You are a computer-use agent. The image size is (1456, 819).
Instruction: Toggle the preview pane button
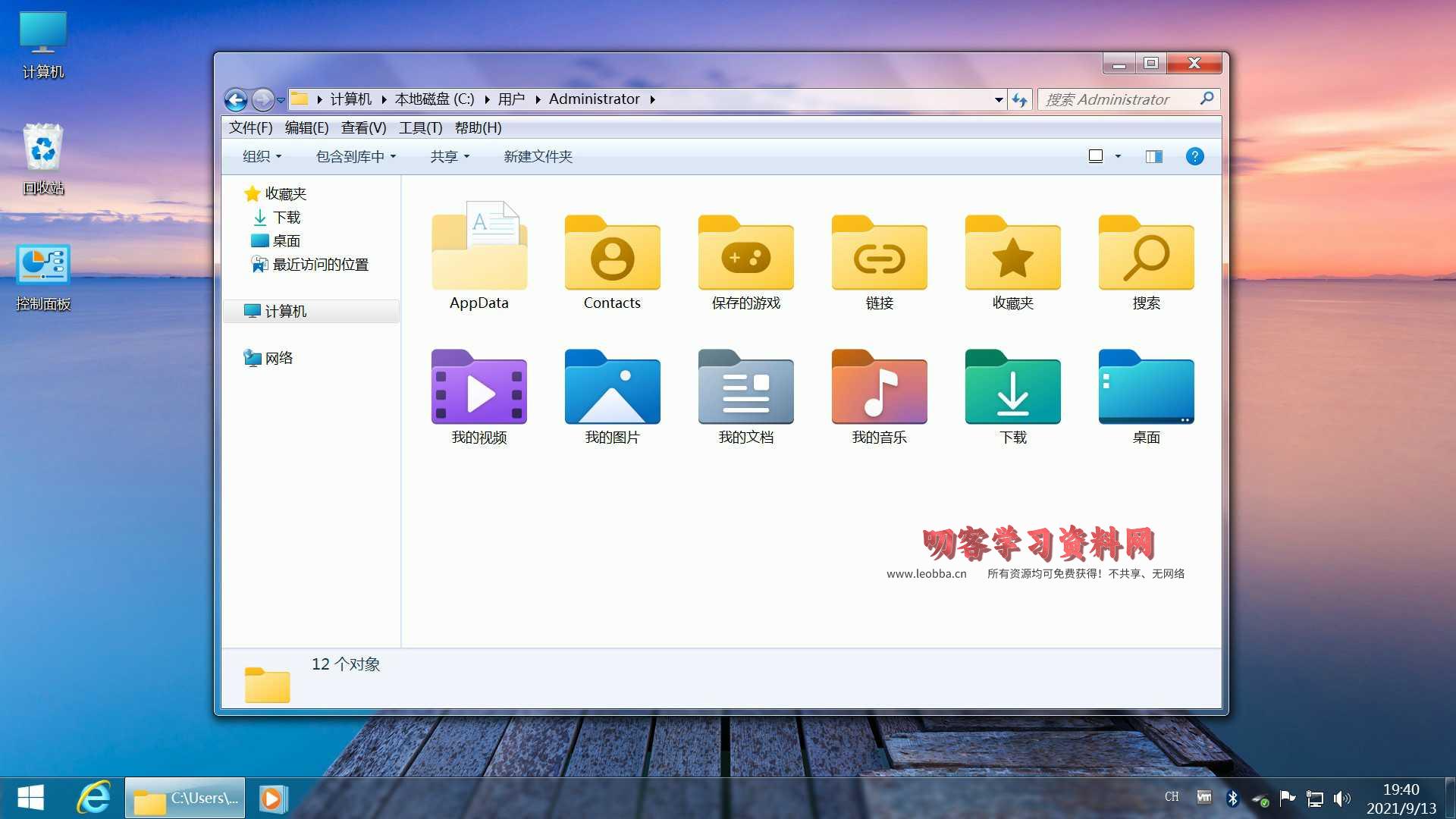point(1153,156)
